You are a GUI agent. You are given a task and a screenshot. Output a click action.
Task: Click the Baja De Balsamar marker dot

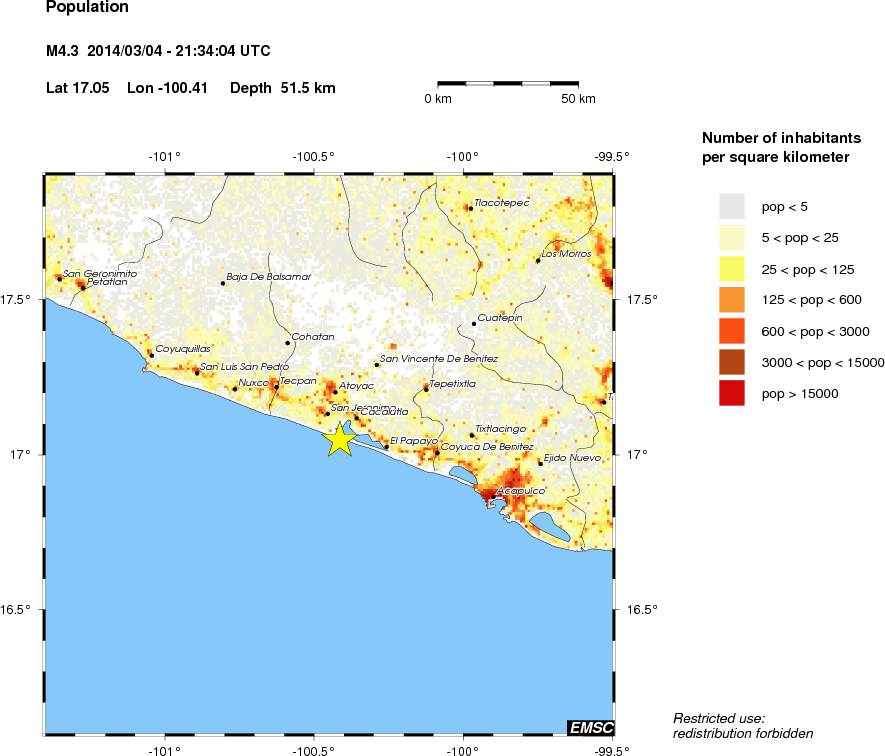223,283
